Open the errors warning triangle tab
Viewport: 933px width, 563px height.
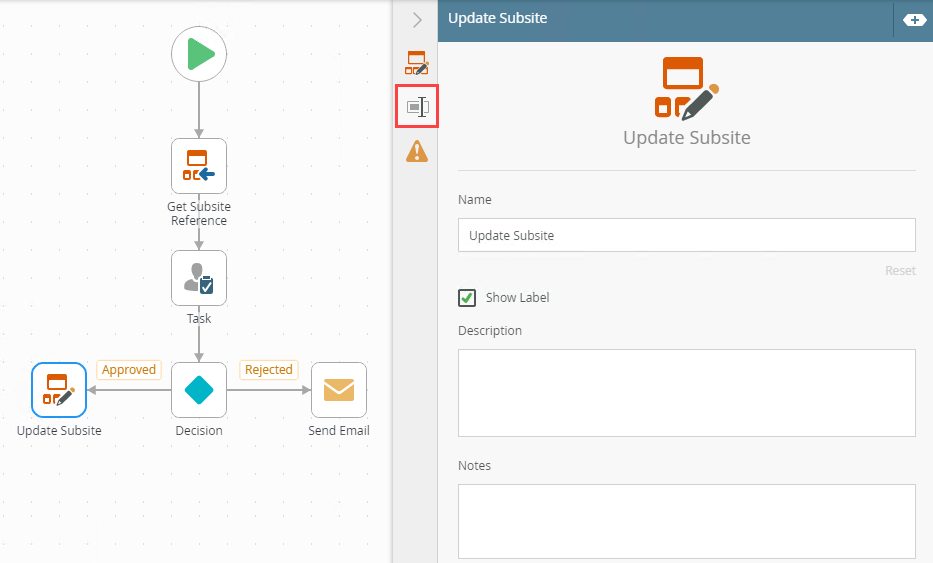coord(417,151)
